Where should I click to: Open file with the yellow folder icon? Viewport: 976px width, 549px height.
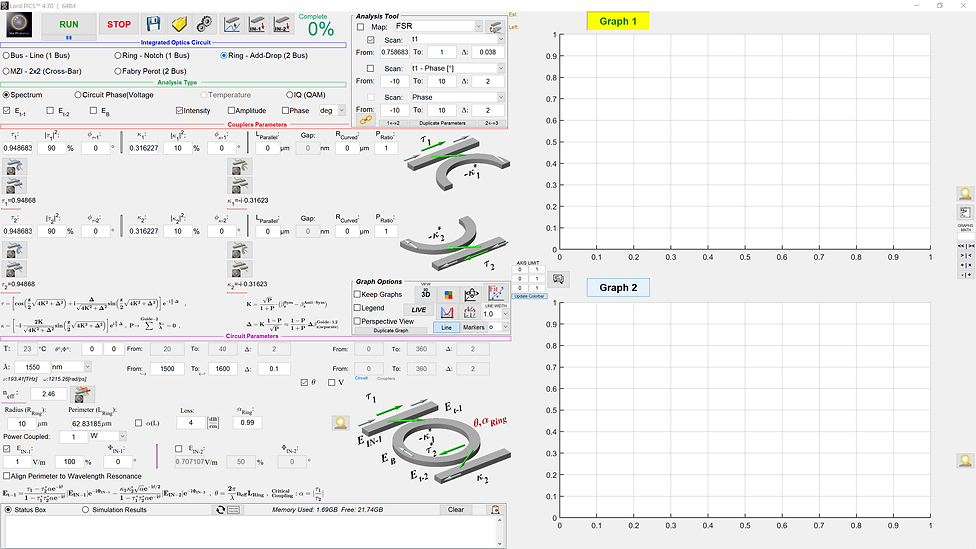[x=179, y=24]
